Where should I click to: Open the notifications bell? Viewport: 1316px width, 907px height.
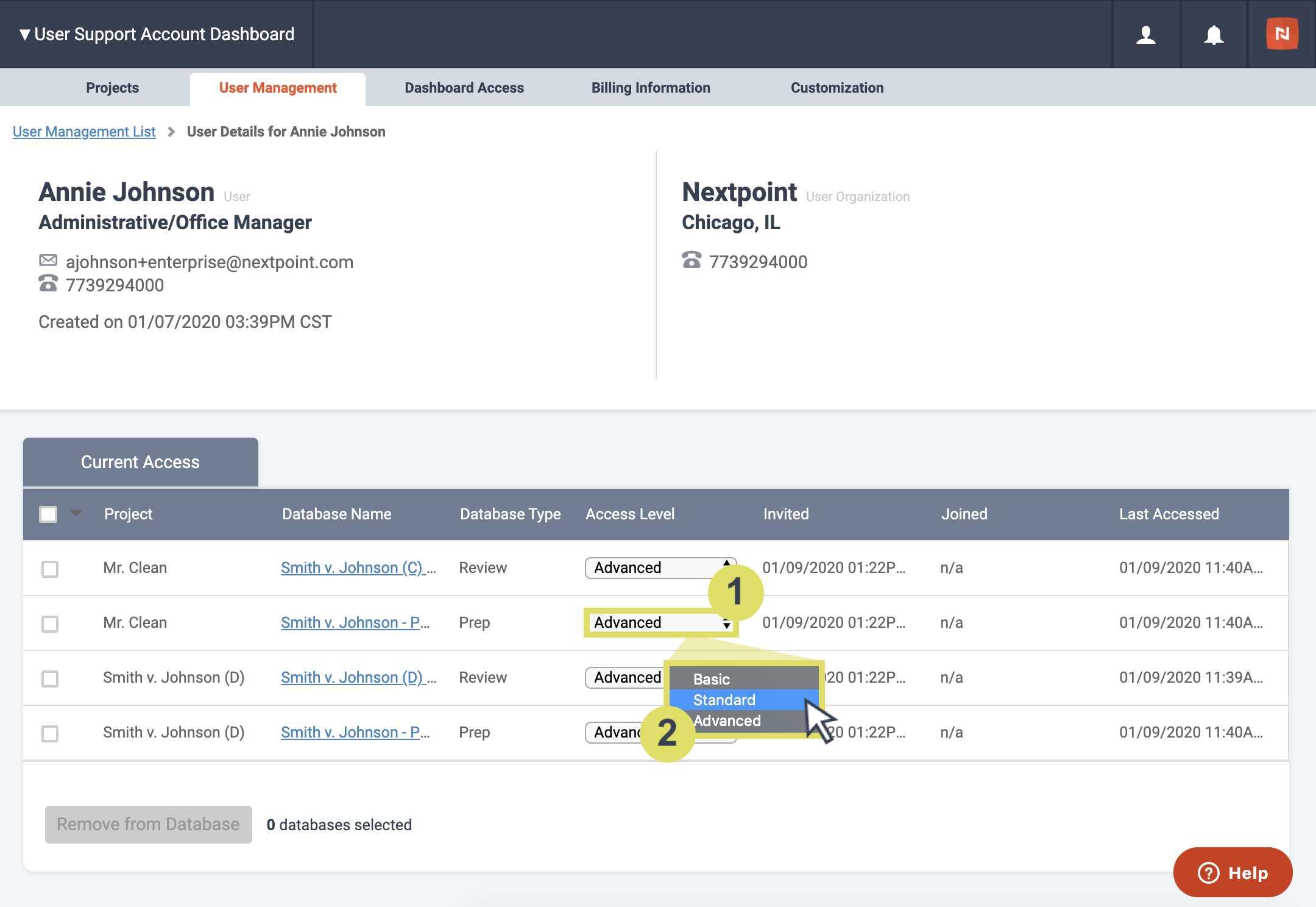pyautogui.click(x=1214, y=35)
